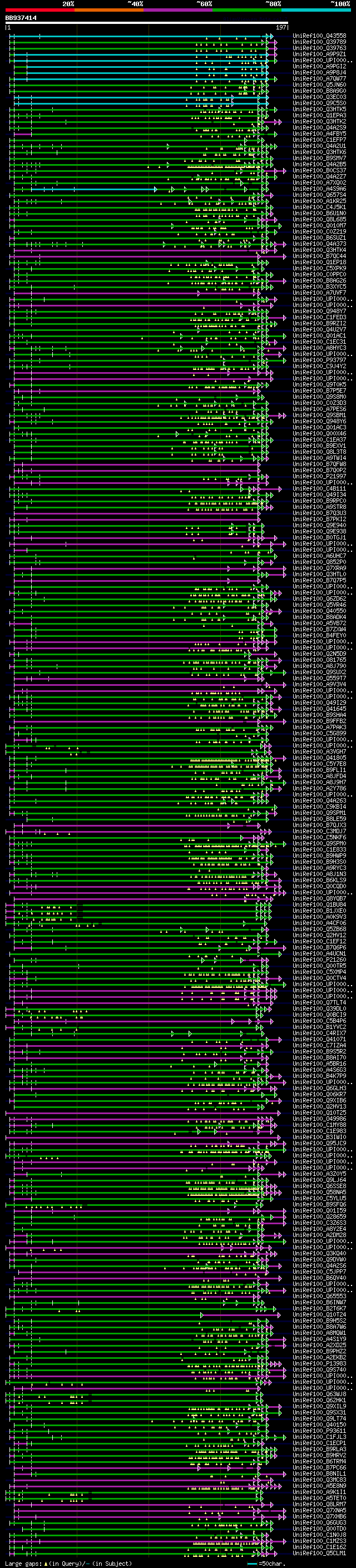Select hit label UniRef100_B9FLI1
The image size is (356, 1568).
(x=319, y=770)
